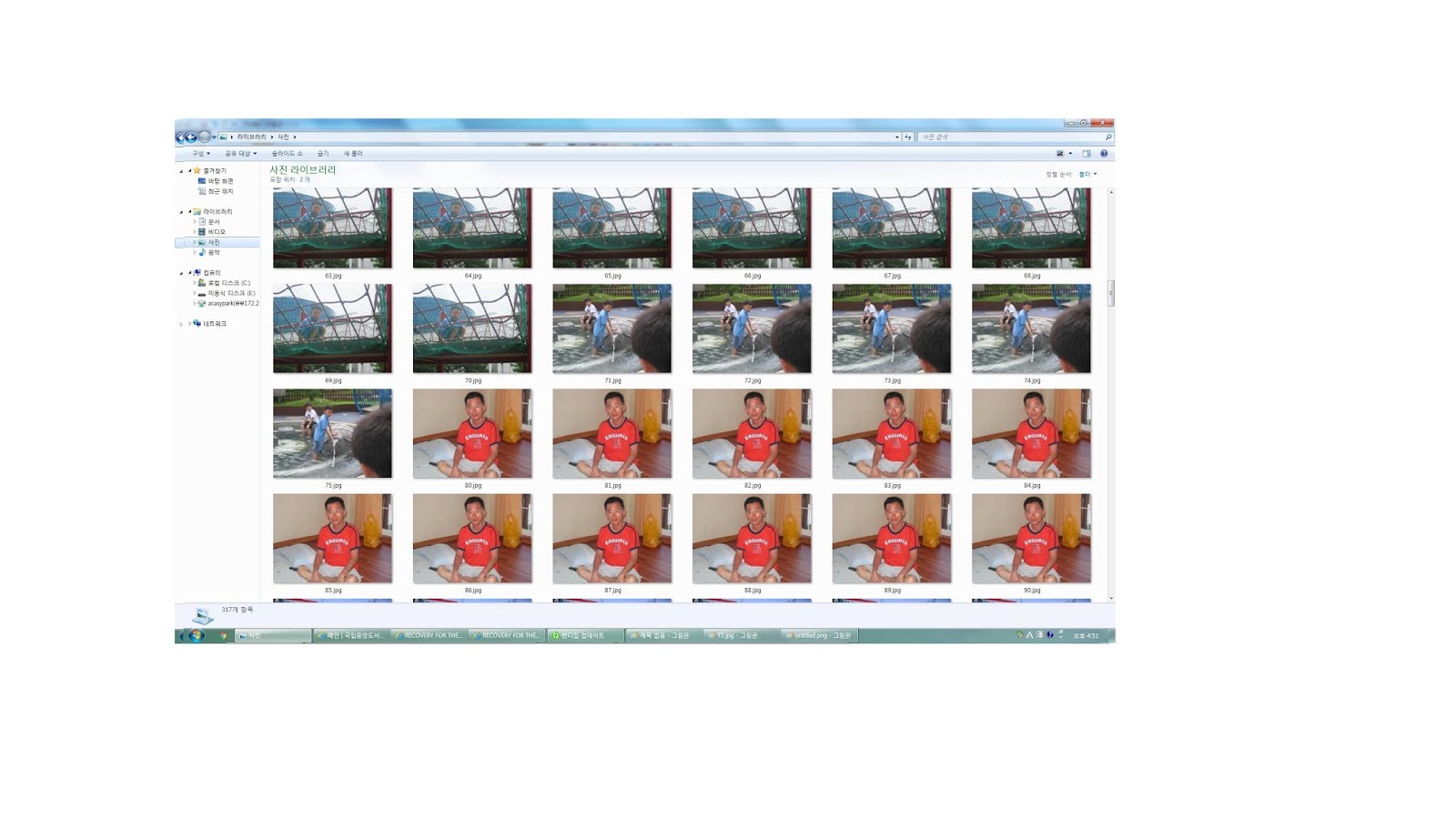Viewport: 1456px width, 819px height.
Task: Select thumbnail 80.jpg
Action: [x=472, y=433]
